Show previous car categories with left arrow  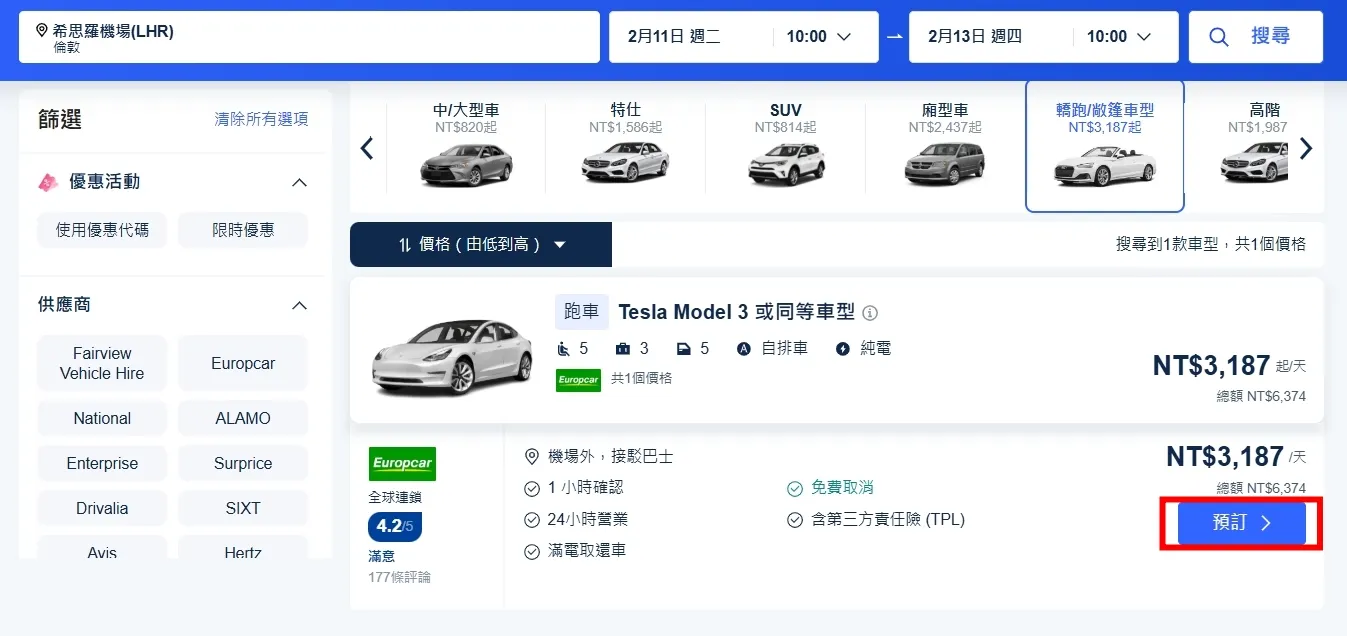[x=367, y=149]
